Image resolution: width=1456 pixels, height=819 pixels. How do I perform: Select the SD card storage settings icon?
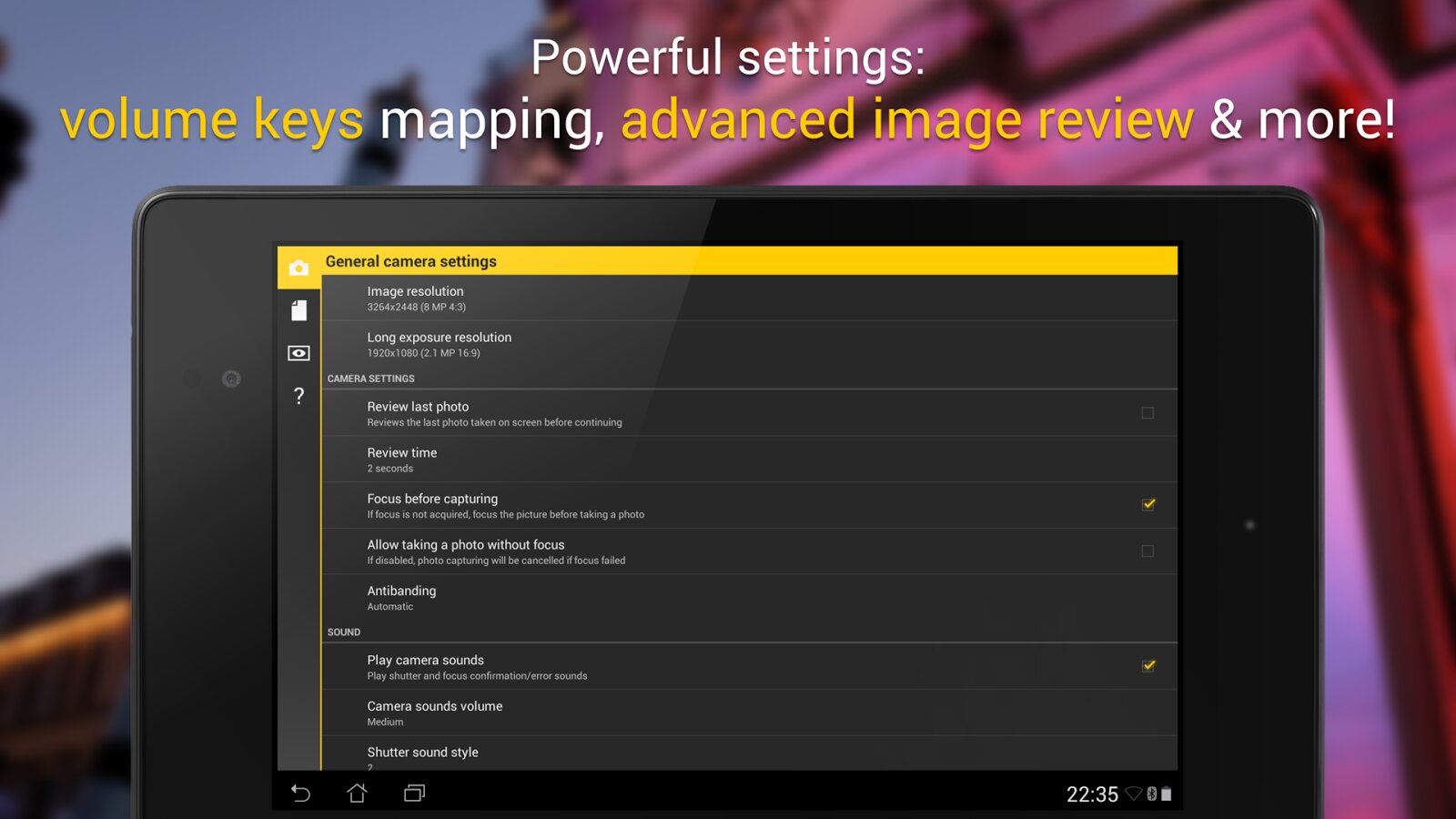pyautogui.click(x=298, y=310)
